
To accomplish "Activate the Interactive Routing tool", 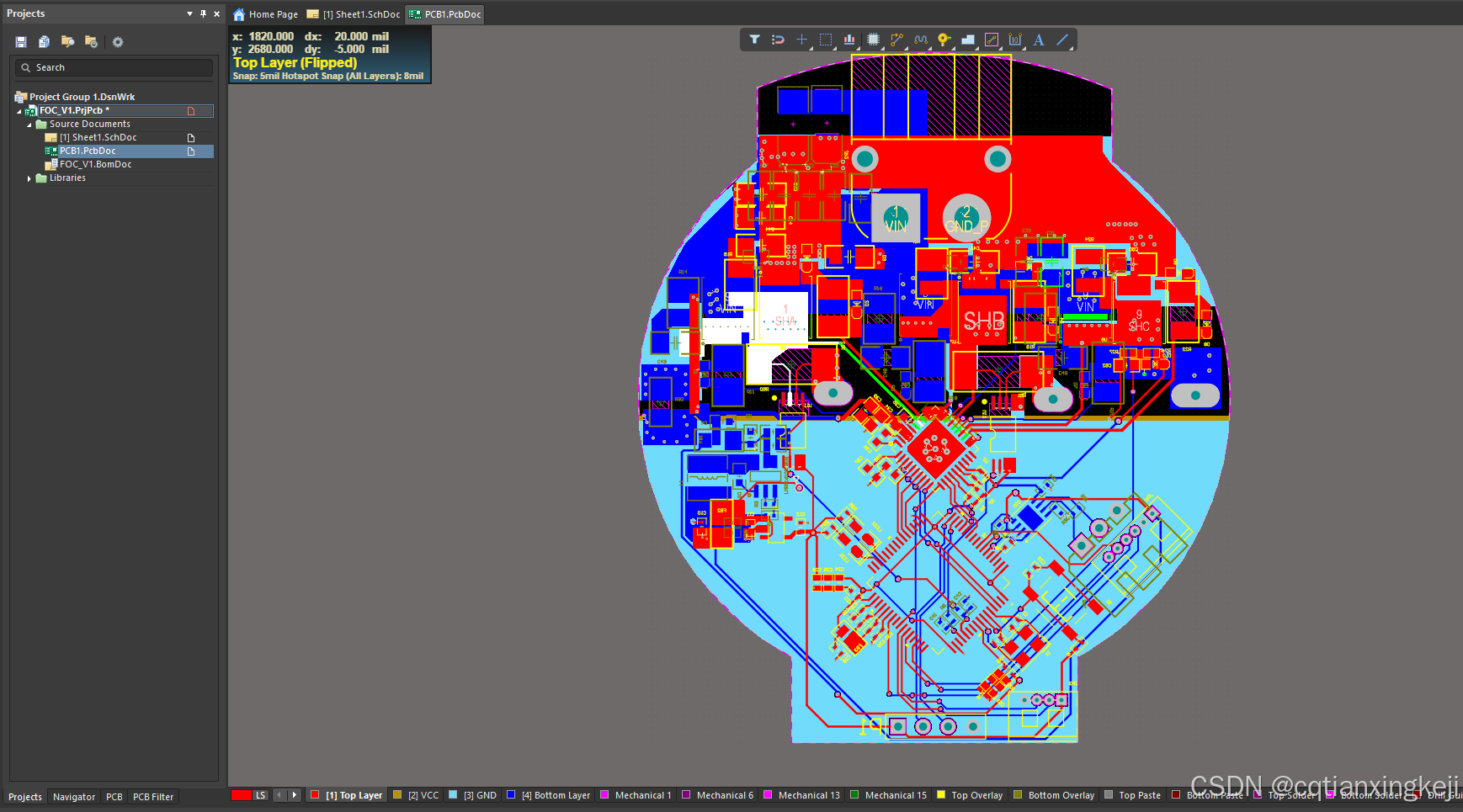I will pyautogui.click(x=896, y=40).
